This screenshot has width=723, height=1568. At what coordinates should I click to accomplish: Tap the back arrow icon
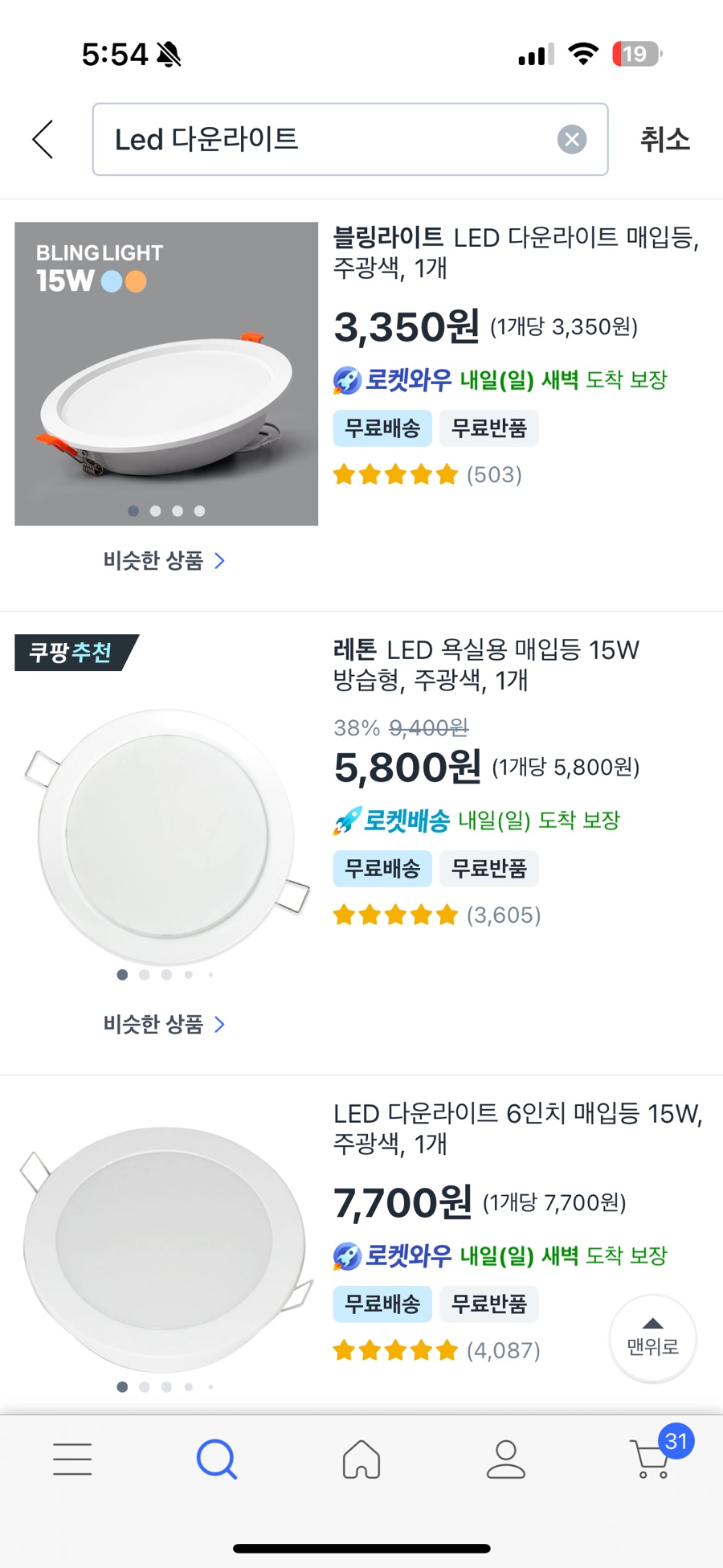click(43, 140)
